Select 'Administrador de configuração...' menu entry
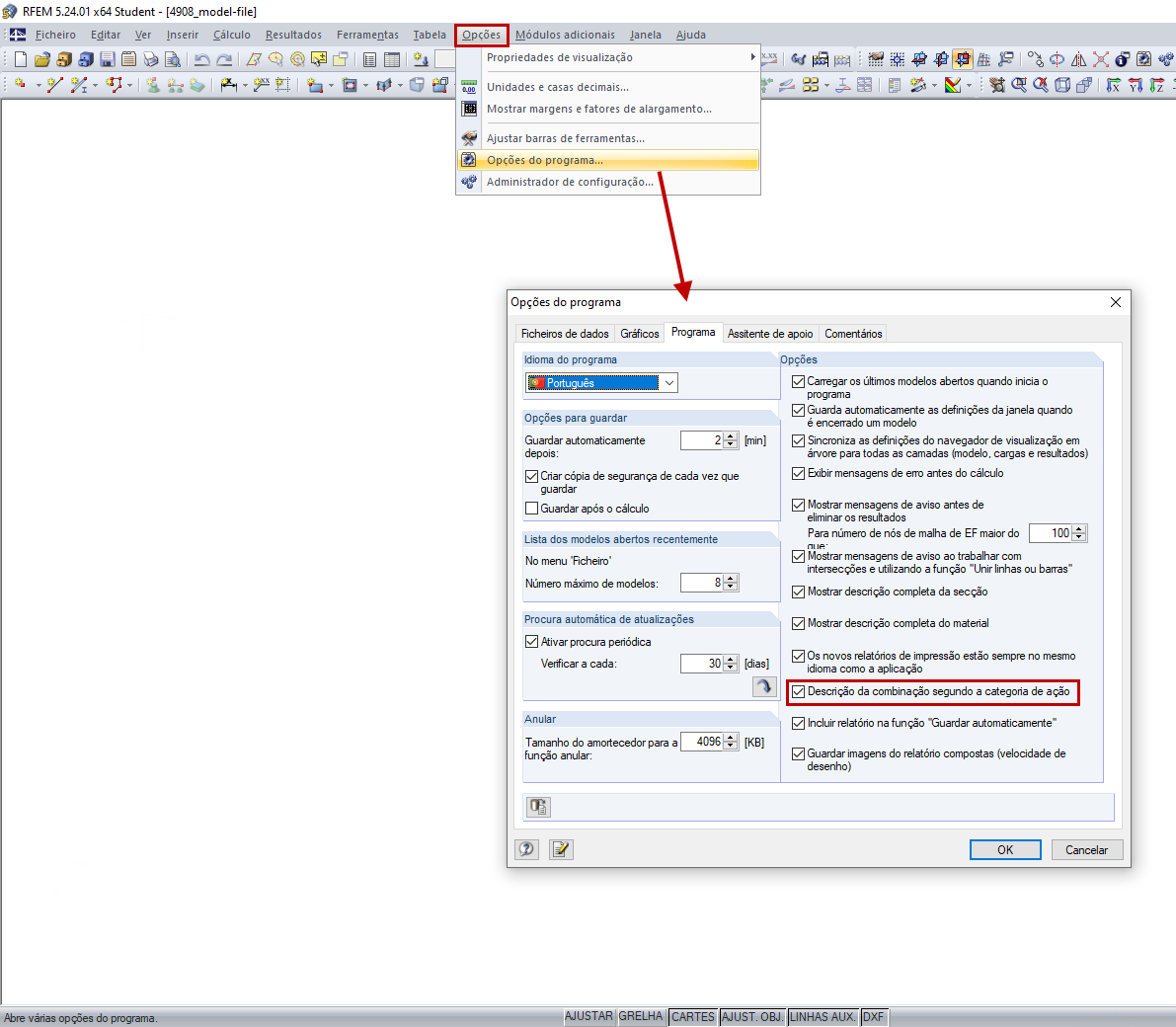The width and height of the screenshot is (1176, 1027). (x=570, y=182)
